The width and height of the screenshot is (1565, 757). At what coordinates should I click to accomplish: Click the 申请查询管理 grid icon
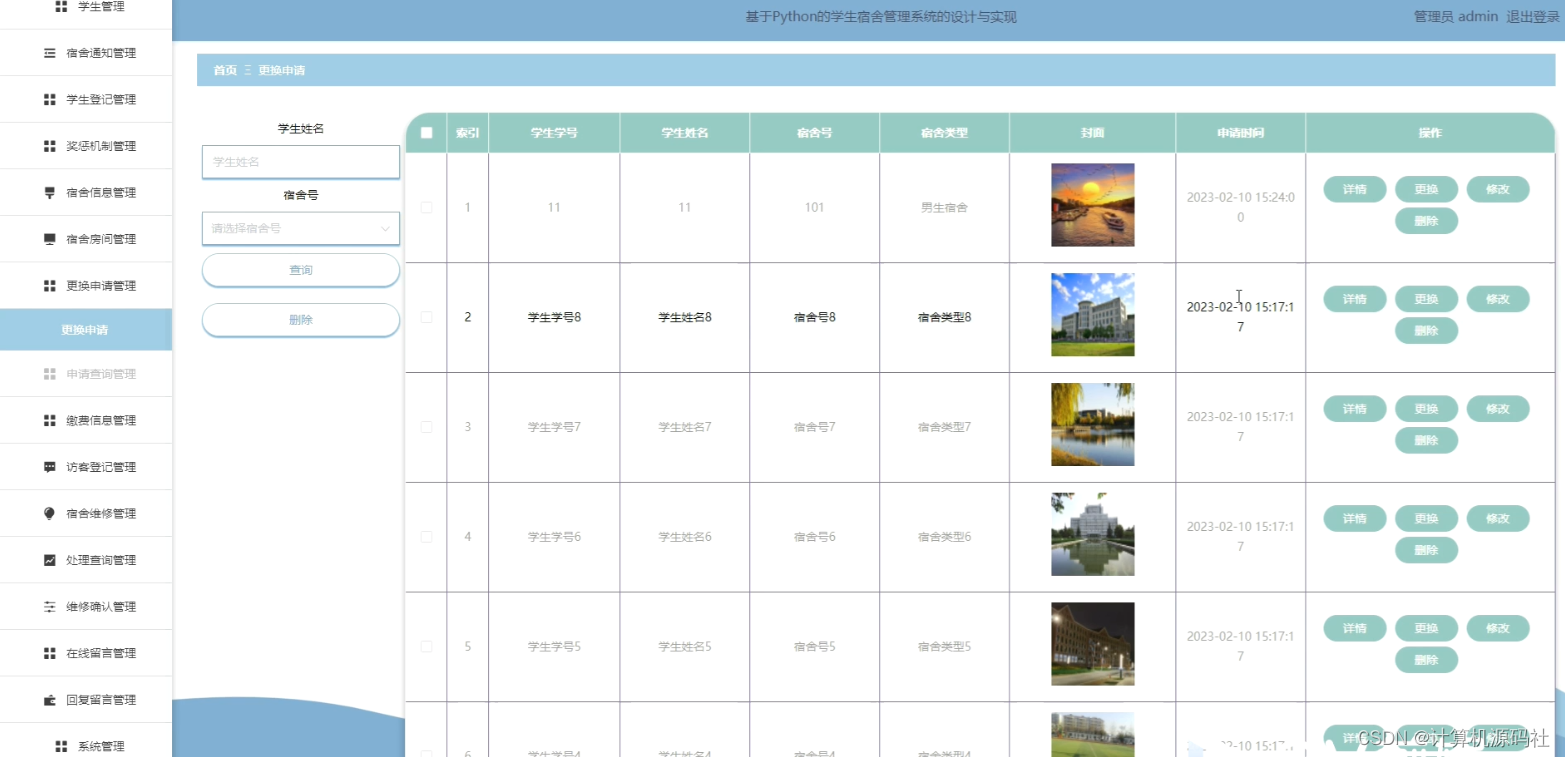point(50,374)
